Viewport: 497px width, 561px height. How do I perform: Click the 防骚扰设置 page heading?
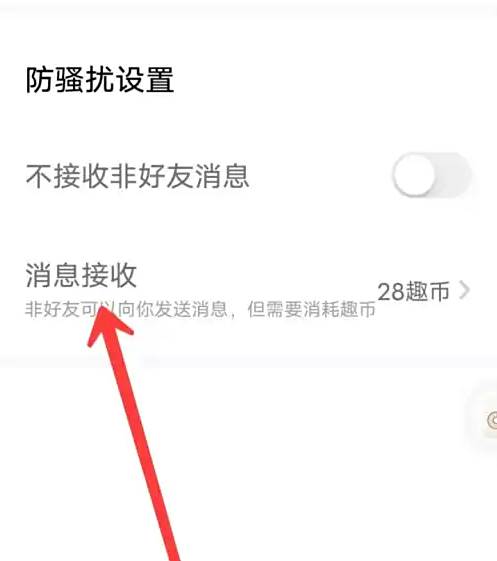[100, 80]
